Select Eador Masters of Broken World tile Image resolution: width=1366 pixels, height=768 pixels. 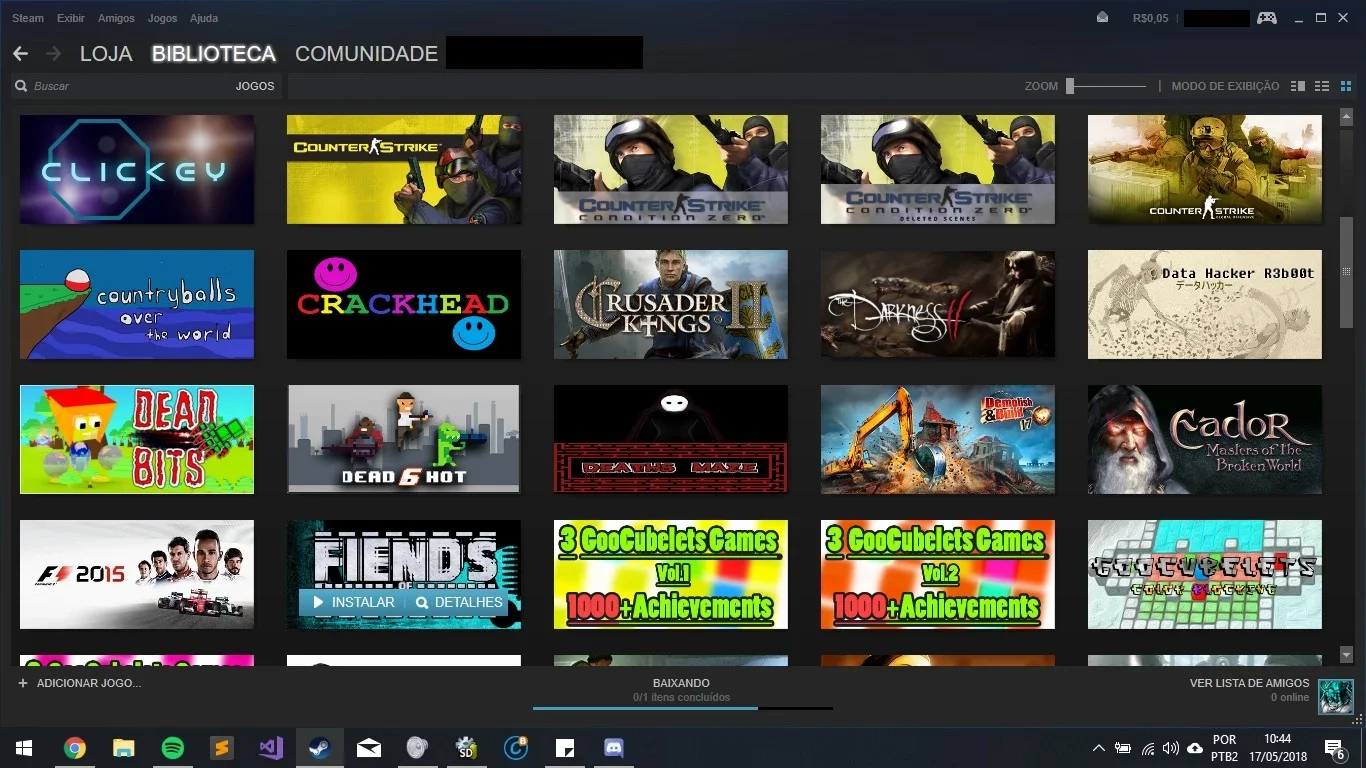pos(1205,439)
